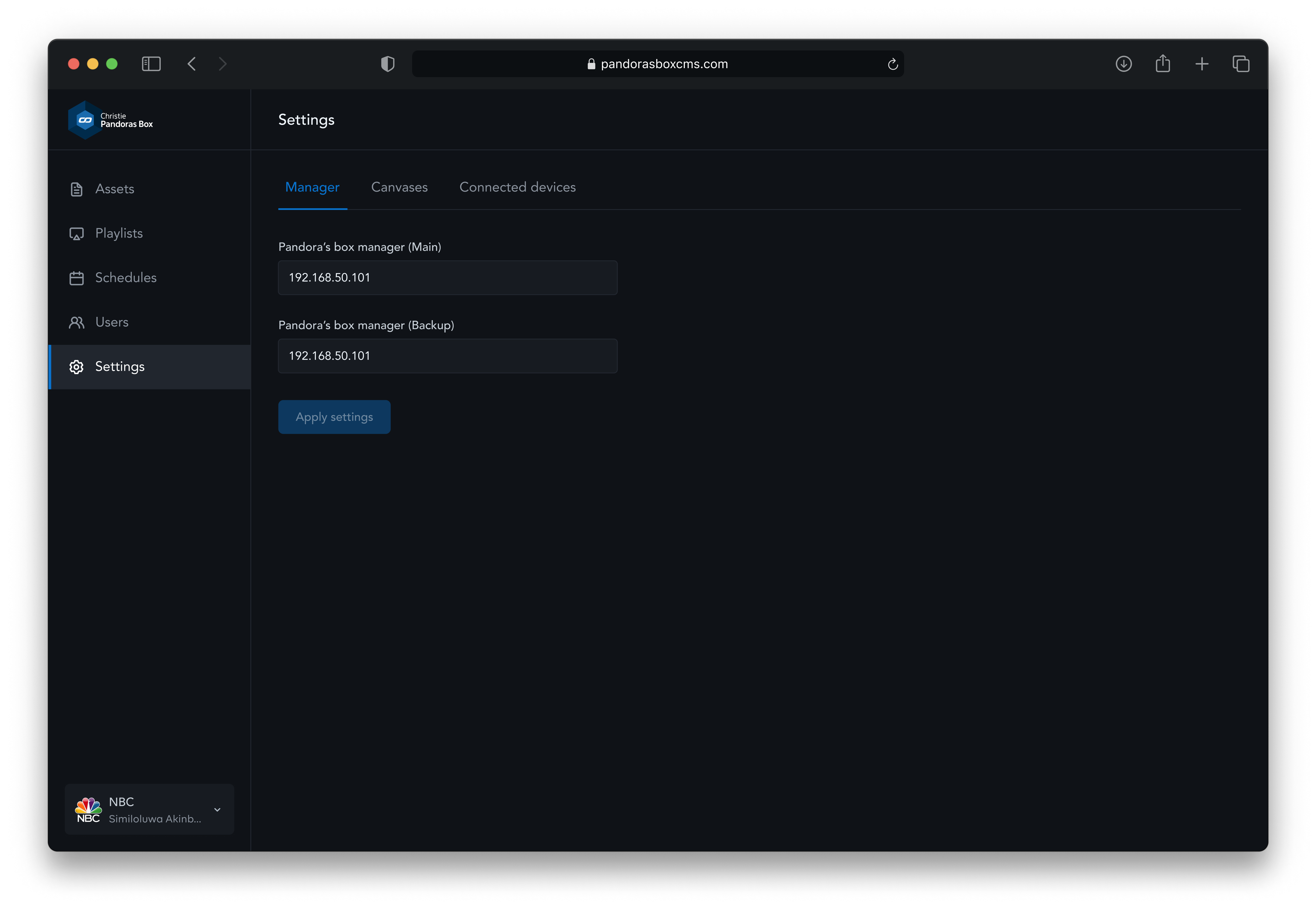Screen dimensions: 1316x908
Task: Reload the page with refresh icon
Action: tap(892, 64)
